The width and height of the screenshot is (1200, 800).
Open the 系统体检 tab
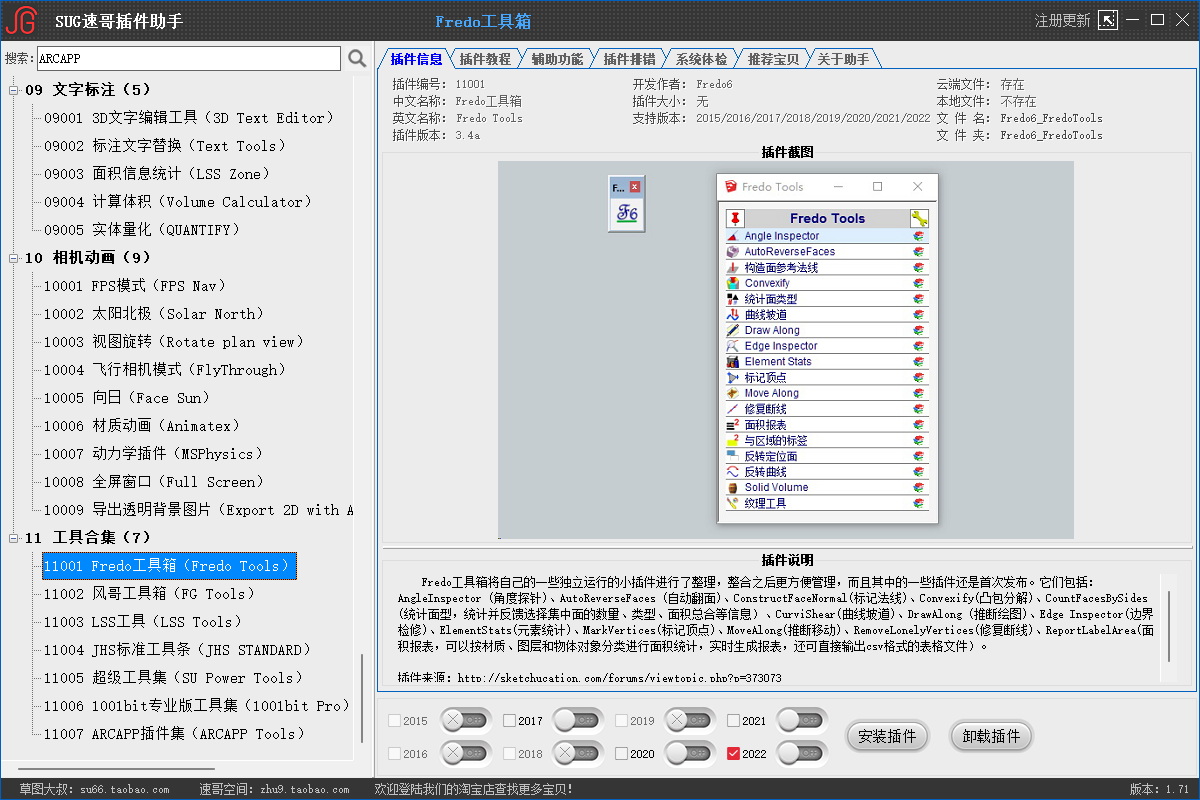[701, 59]
